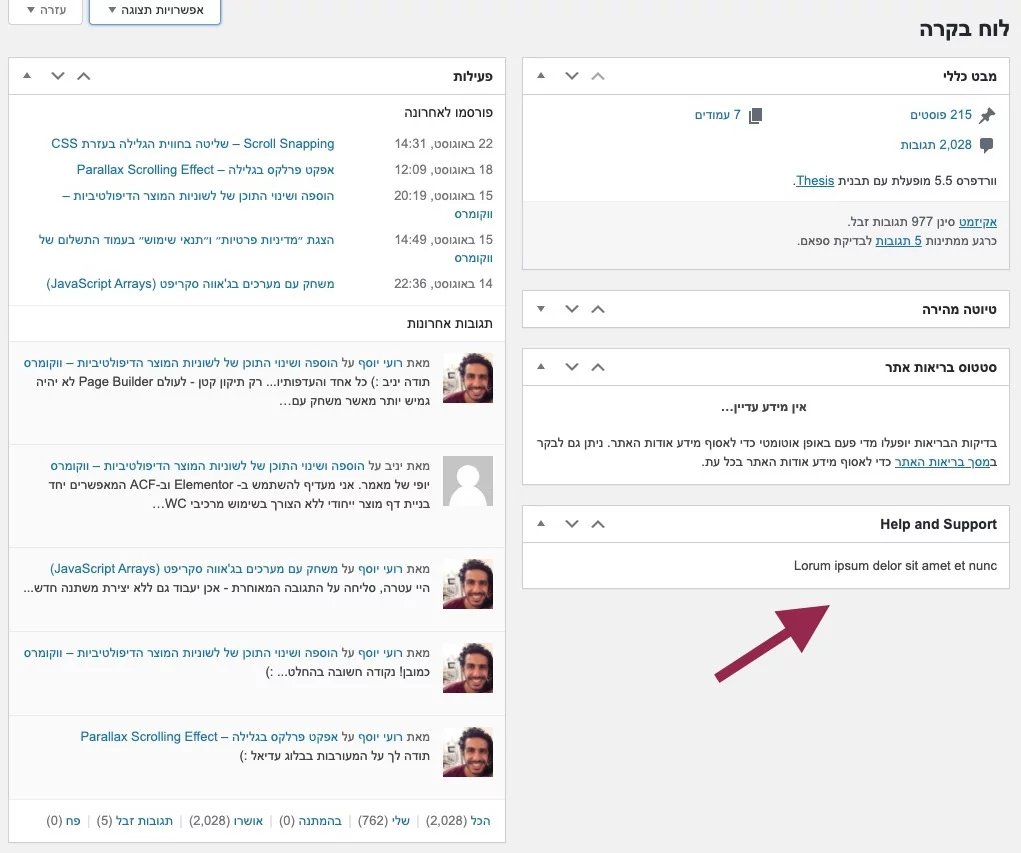This screenshot has width=1021, height=853.
Task: Open JavaScript Arrays link in comment
Action: click(194, 569)
